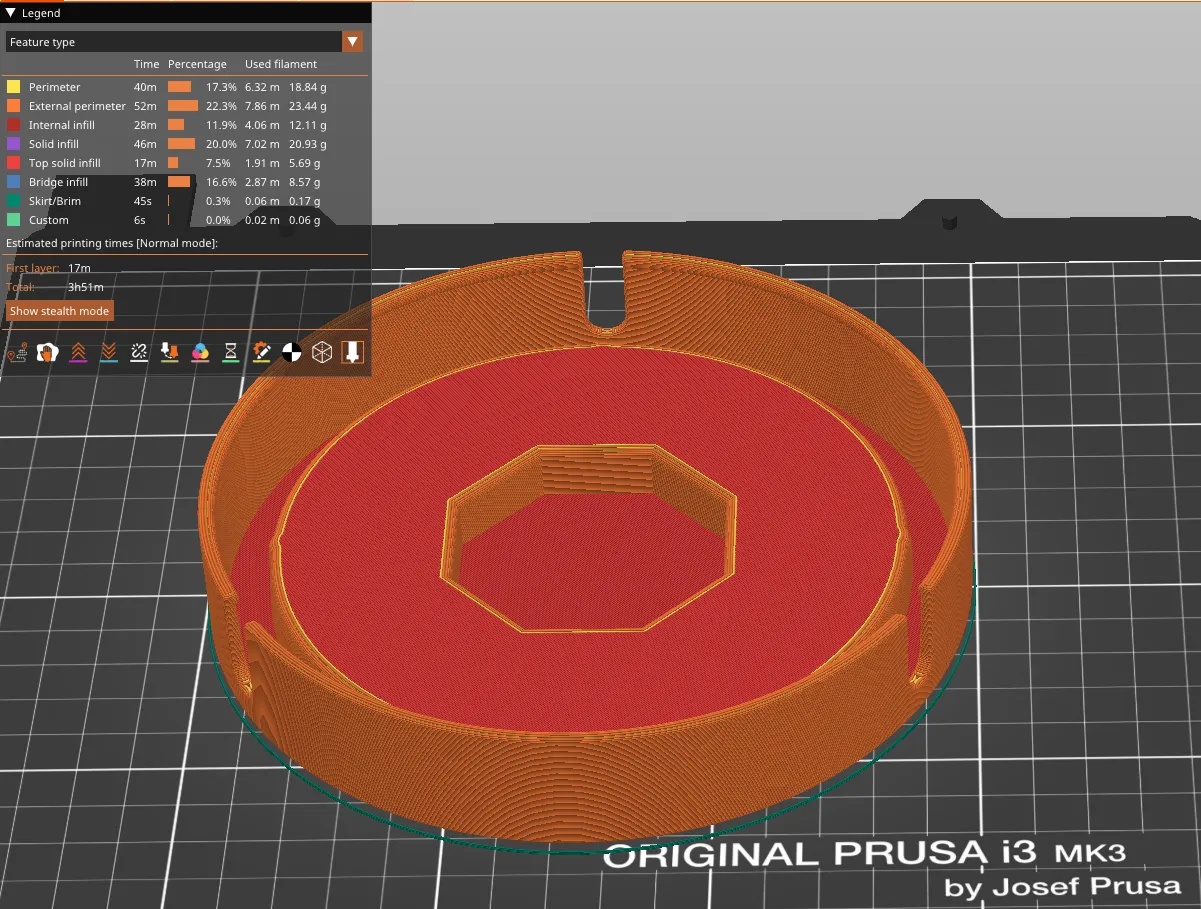Viewport: 1201px width, 909px height.
Task: Click the 22.3% percentage value
Action: [221, 106]
